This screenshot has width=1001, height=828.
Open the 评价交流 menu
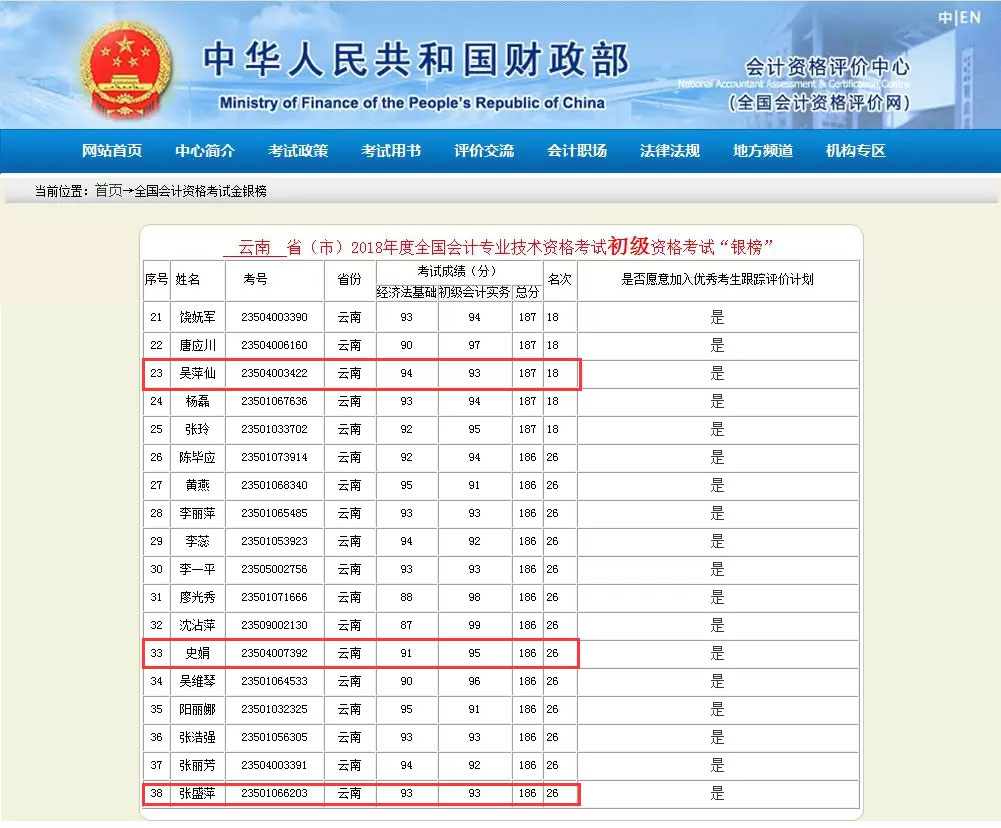coord(483,151)
